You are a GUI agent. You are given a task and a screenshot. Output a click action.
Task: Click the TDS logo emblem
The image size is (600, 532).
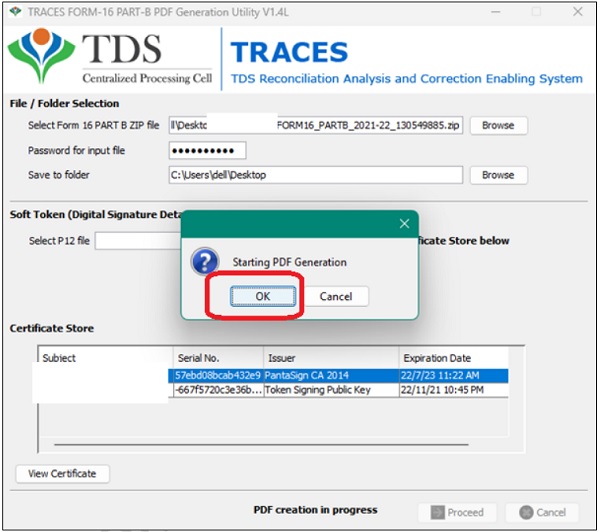pyautogui.click(x=38, y=57)
